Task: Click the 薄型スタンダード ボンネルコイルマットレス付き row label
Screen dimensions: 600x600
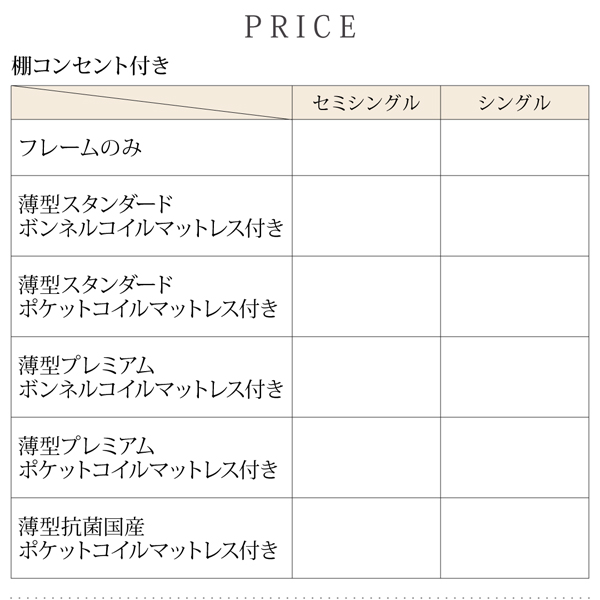Action: (x=152, y=216)
